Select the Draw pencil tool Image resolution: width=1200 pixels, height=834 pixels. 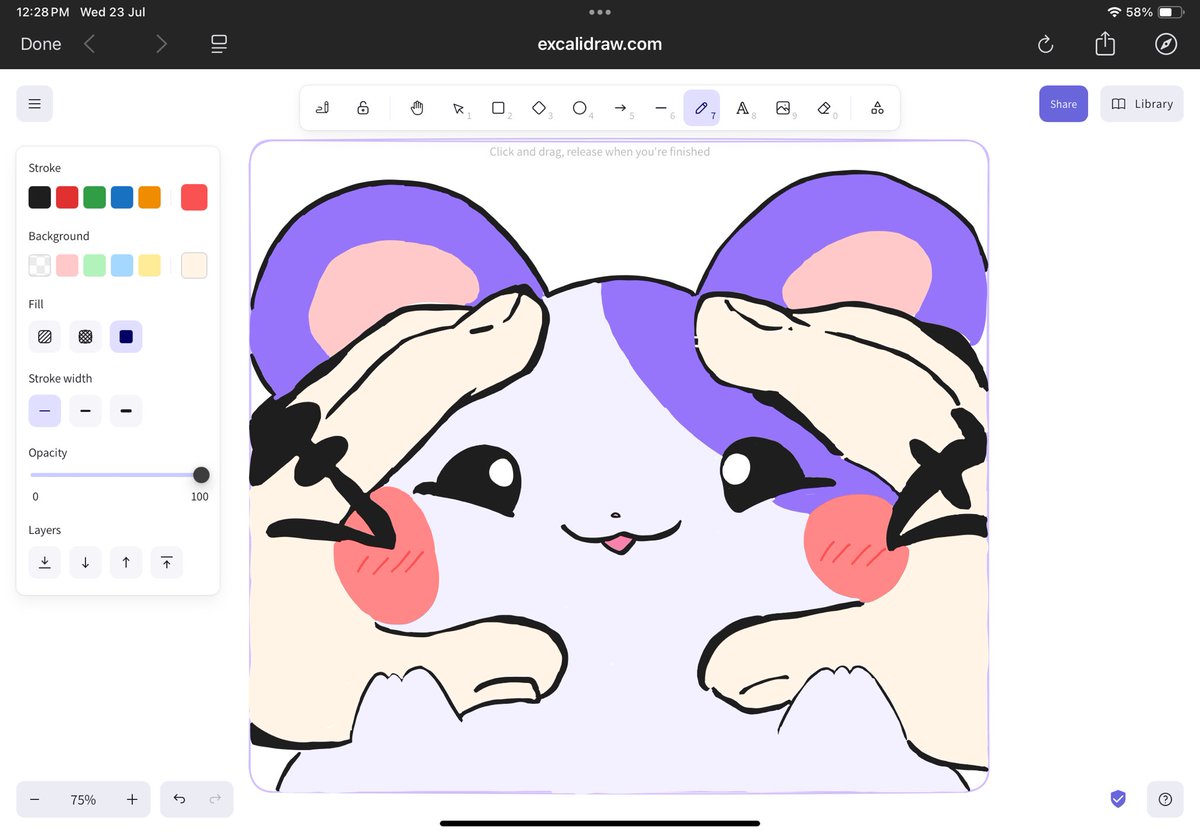(x=701, y=108)
